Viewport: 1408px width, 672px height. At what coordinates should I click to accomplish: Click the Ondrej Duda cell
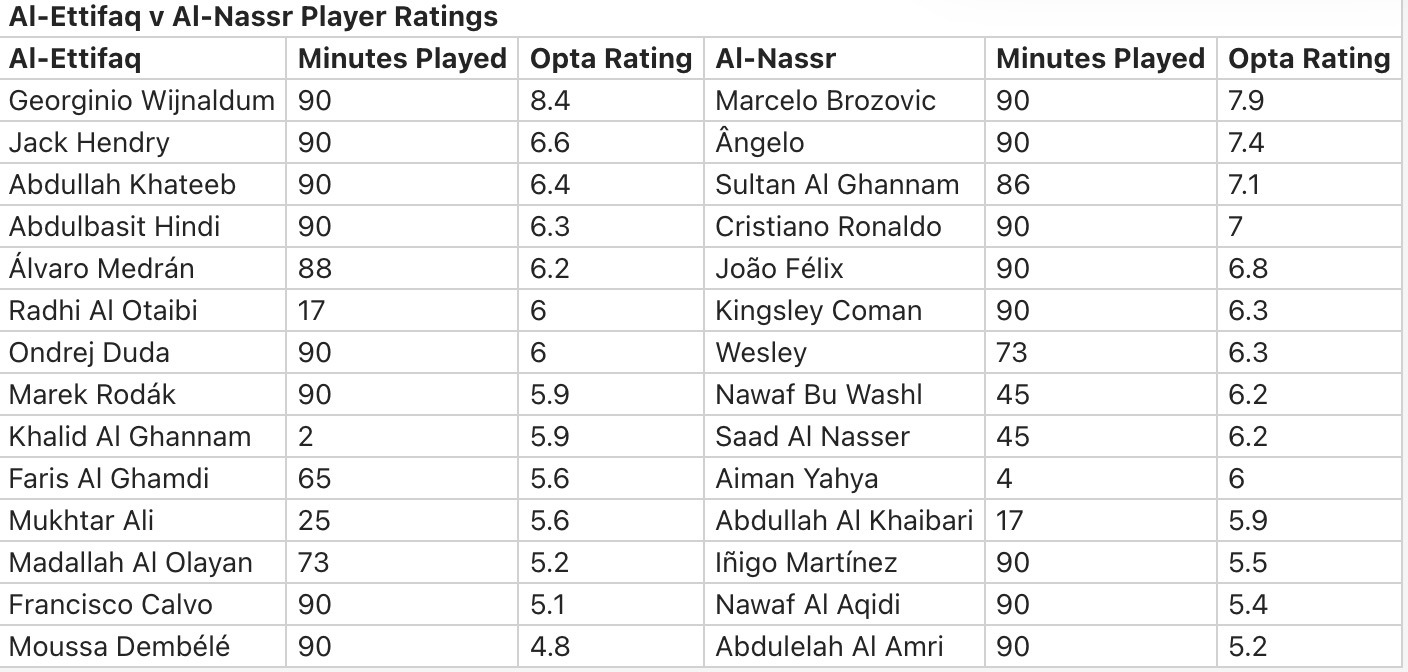coord(89,353)
